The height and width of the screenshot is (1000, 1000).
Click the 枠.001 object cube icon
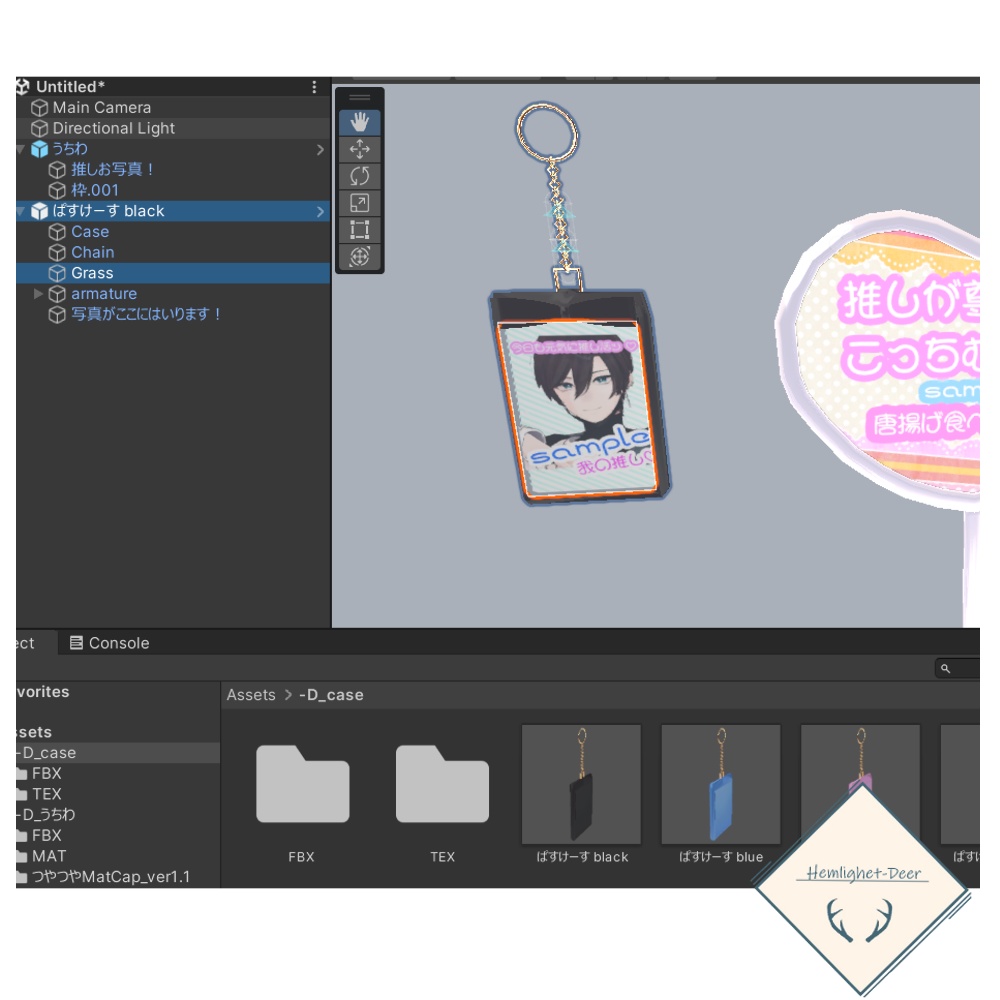(x=57, y=190)
